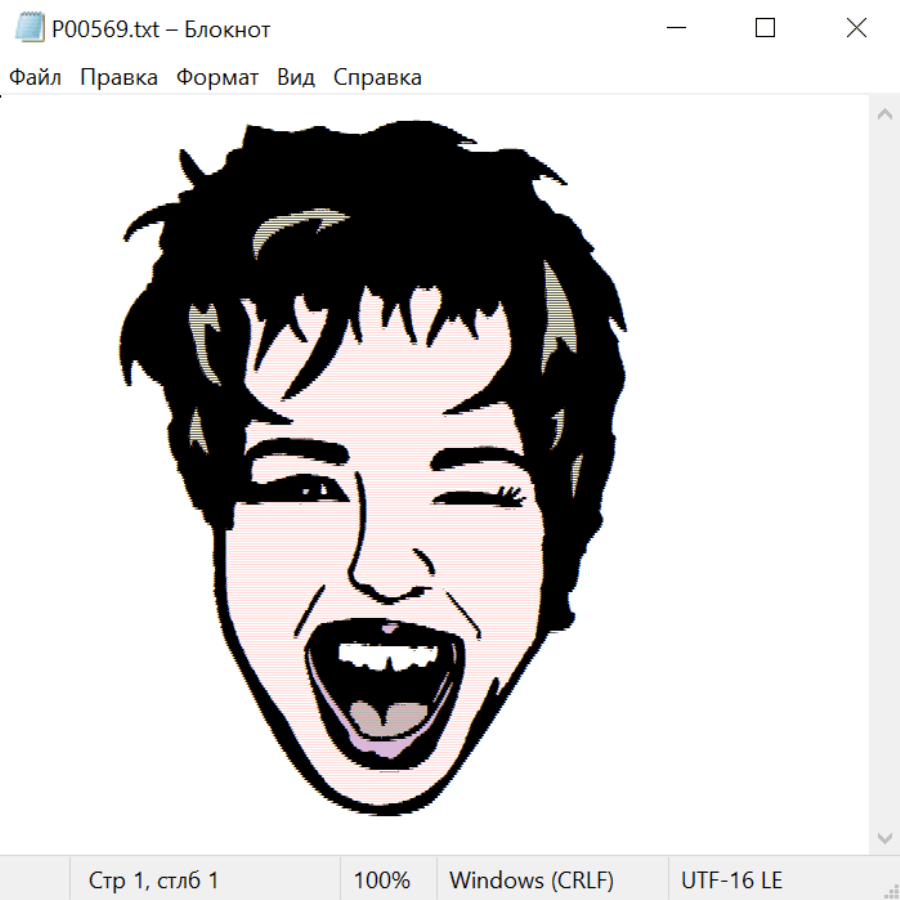The width and height of the screenshot is (900, 900).
Task: Open the Вид menu
Action: pyautogui.click(x=295, y=78)
